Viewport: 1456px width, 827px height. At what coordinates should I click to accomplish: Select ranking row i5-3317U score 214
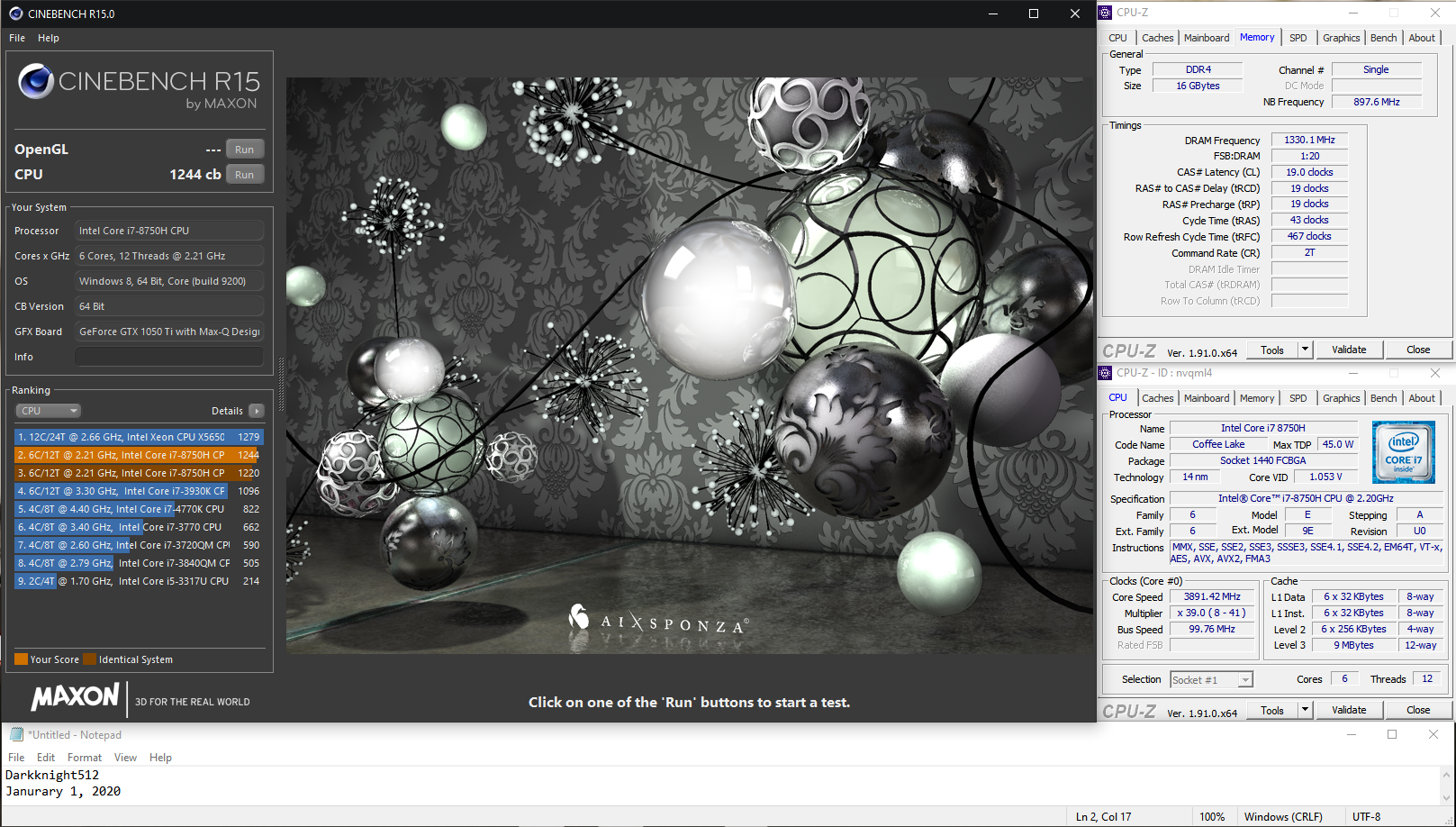coord(138,581)
